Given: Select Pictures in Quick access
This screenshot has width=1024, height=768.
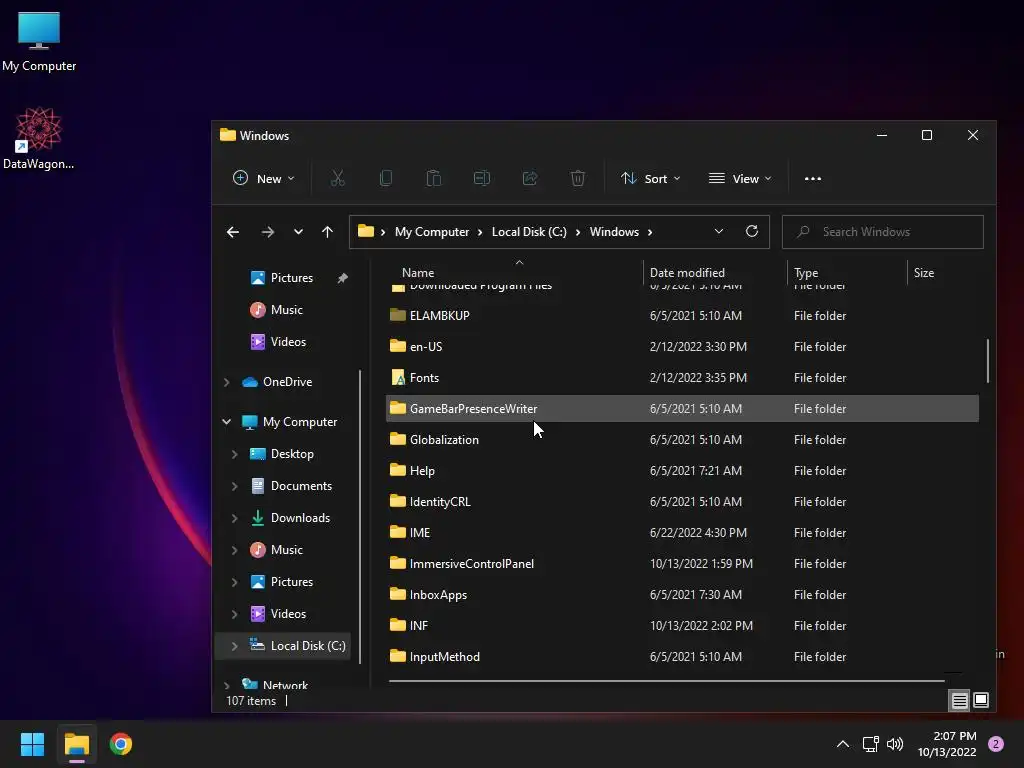Looking at the screenshot, I should [281, 278].
